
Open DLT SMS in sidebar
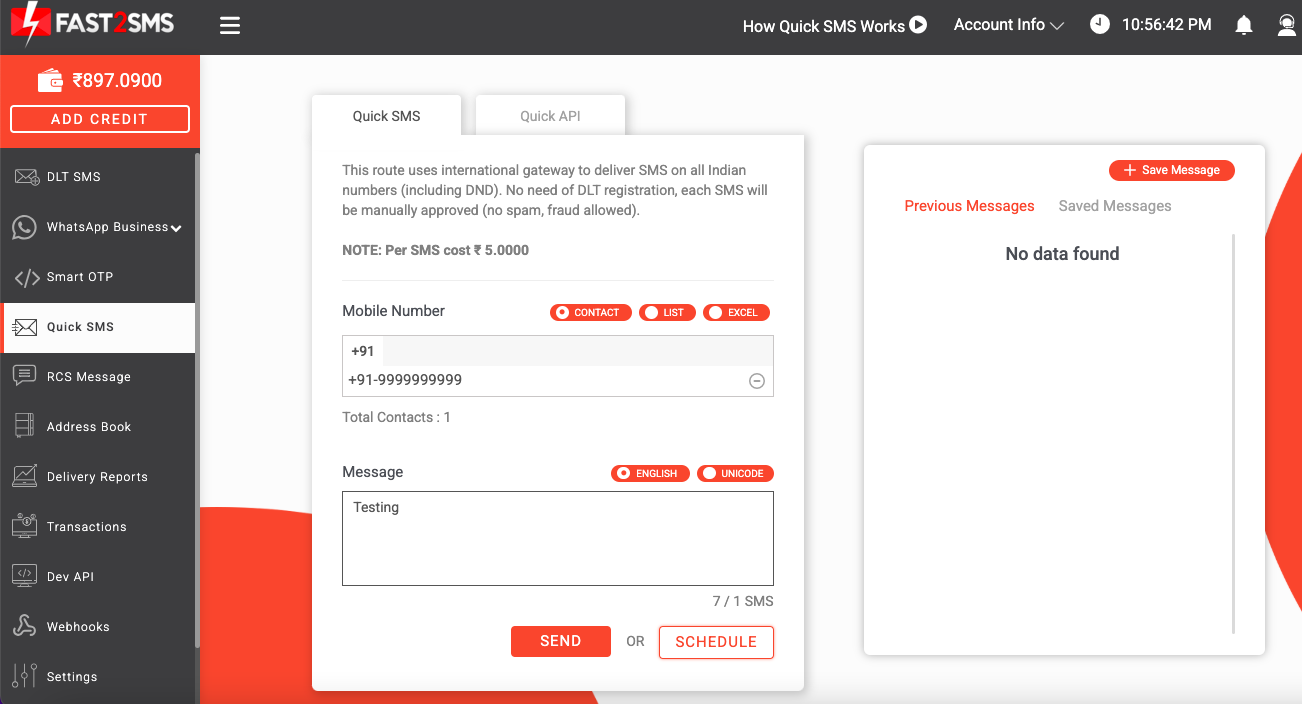click(x=98, y=177)
